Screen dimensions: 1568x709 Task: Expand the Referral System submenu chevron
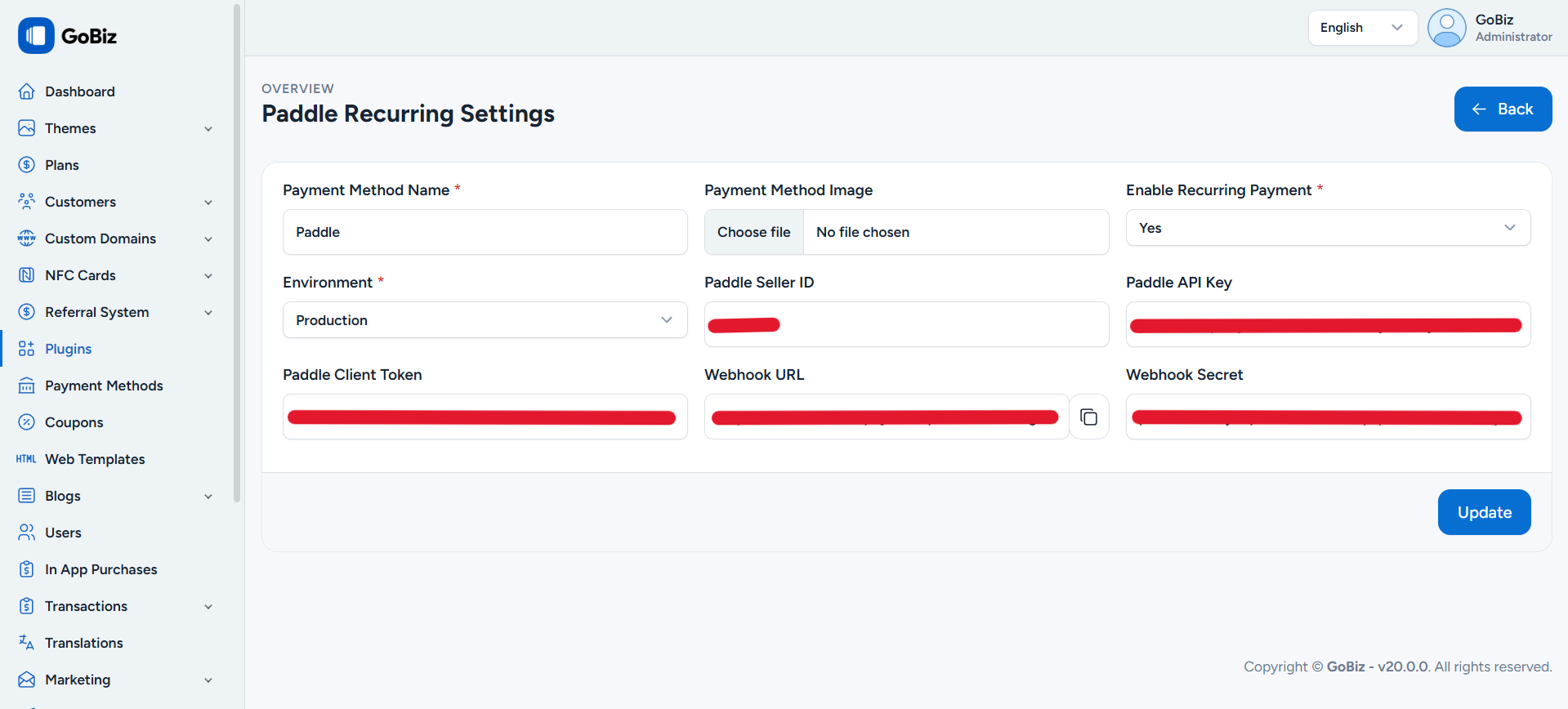coord(208,313)
